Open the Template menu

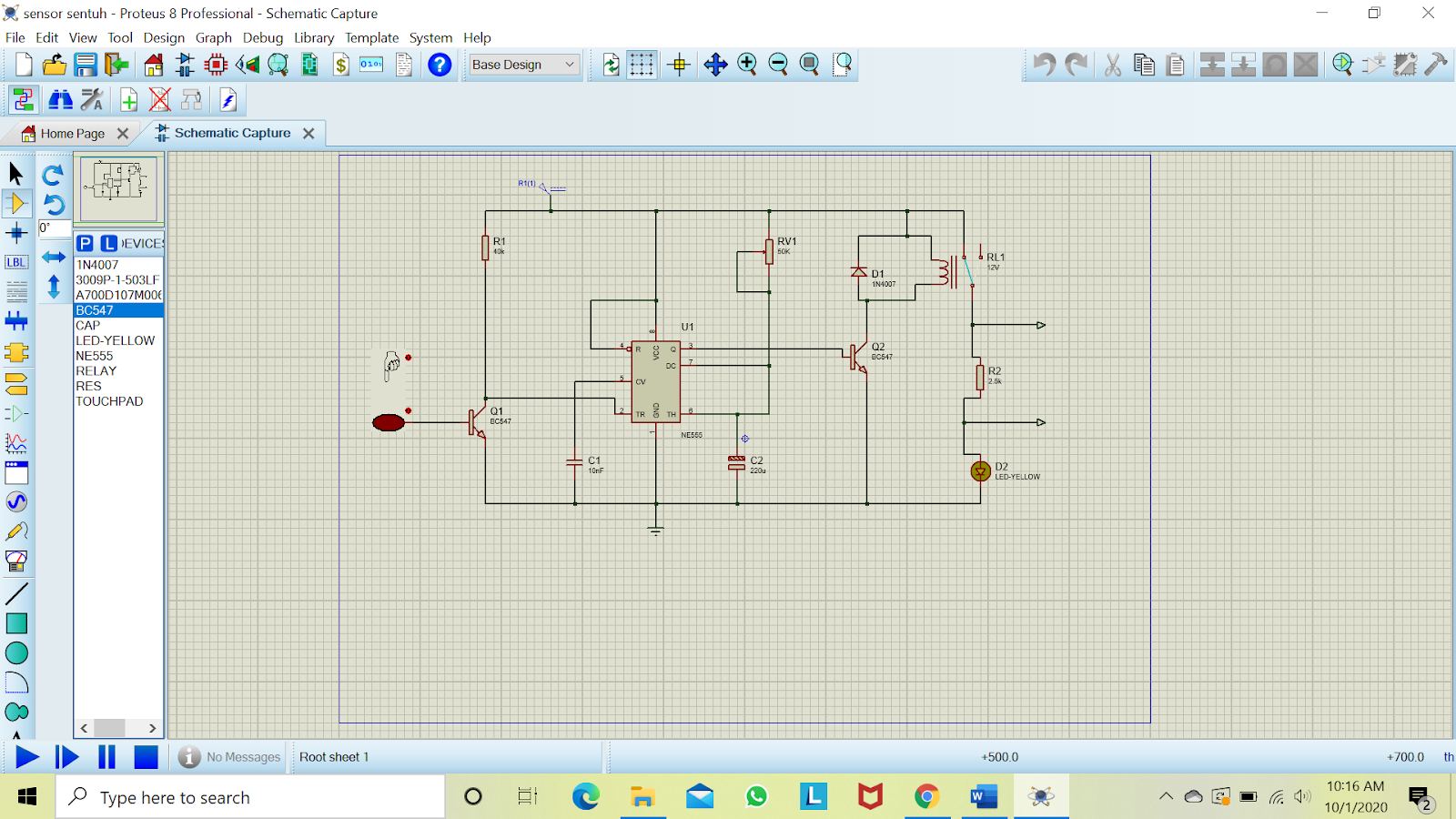pyautogui.click(x=371, y=37)
